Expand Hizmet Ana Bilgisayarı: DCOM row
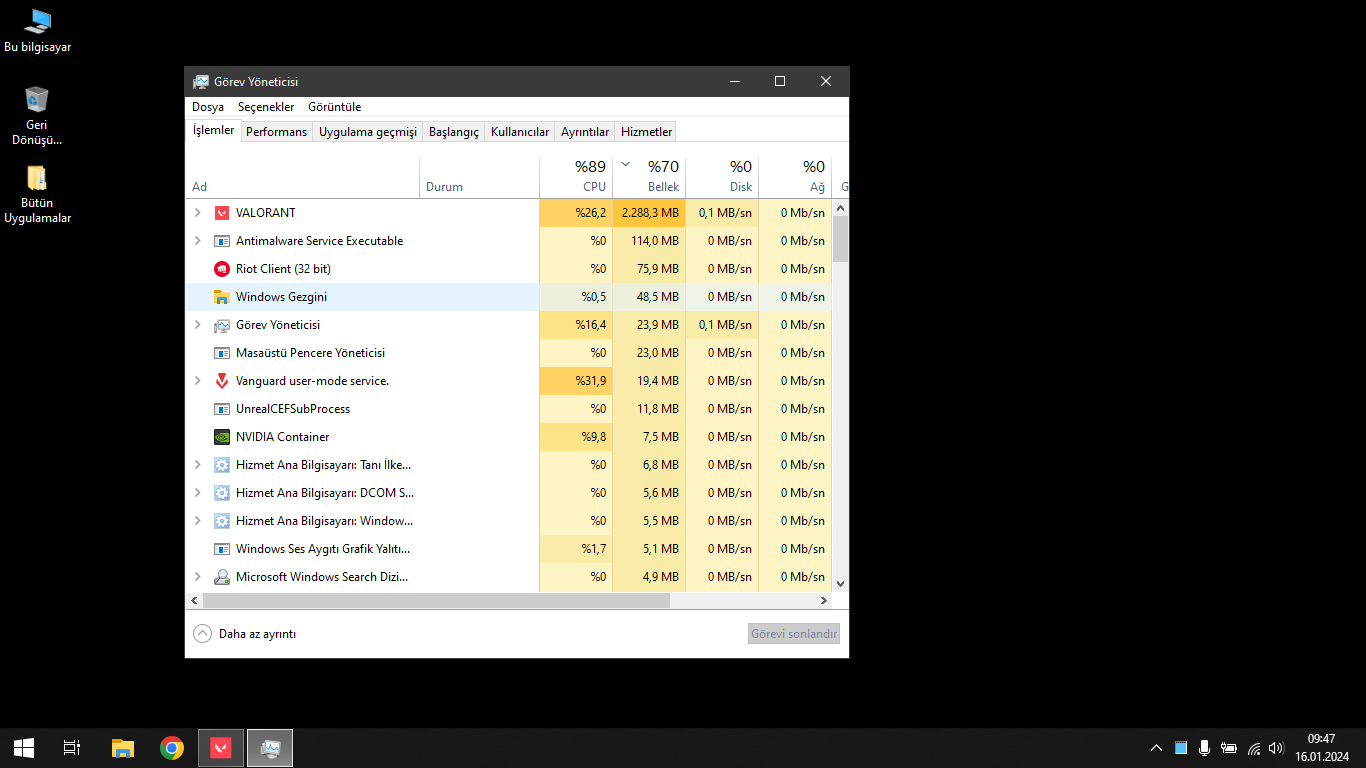The height and width of the screenshot is (768, 1366). pyautogui.click(x=198, y=493)
